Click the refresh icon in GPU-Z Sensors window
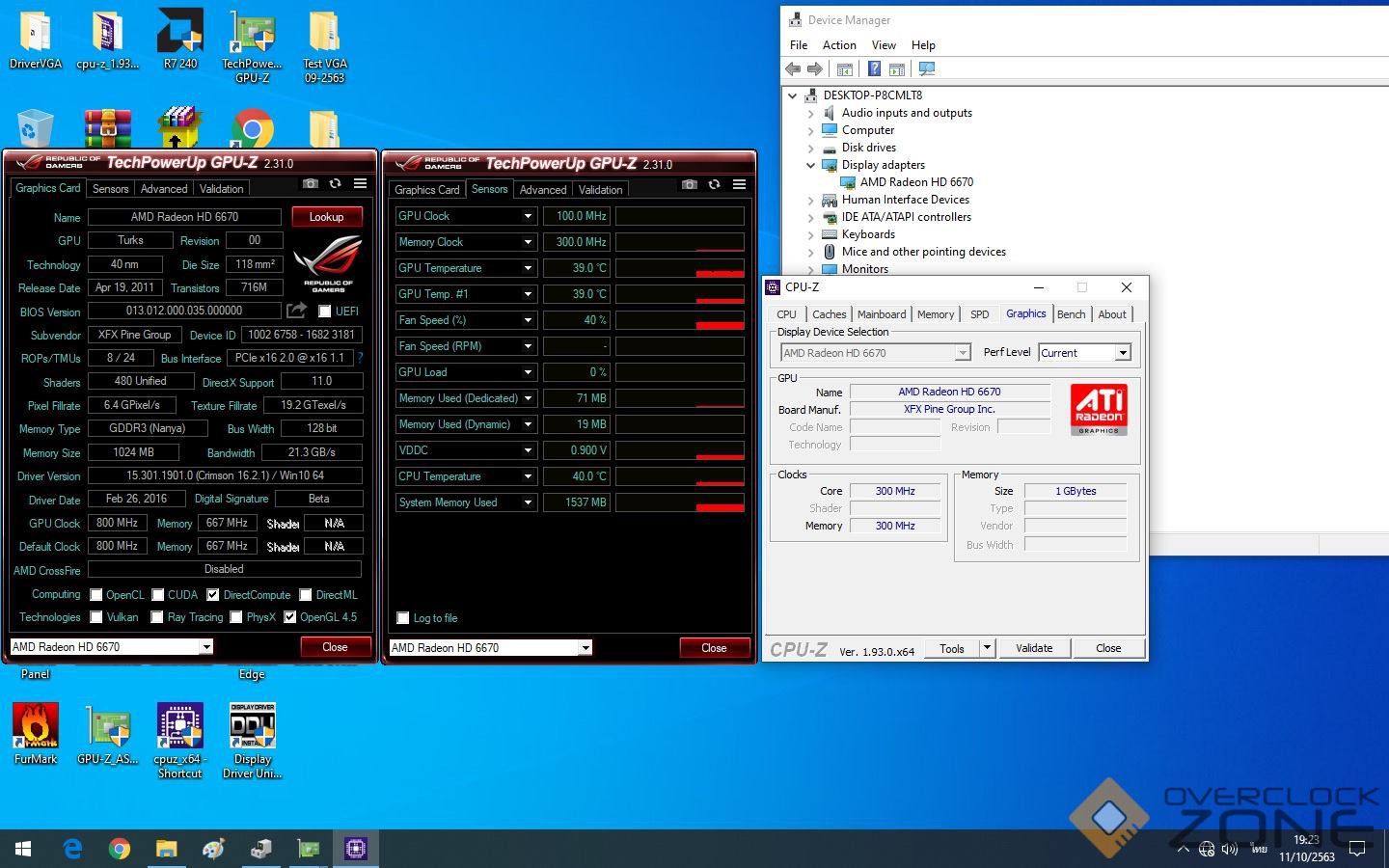This screenshot has width=1389, height=868. click(x=714, y=184)
